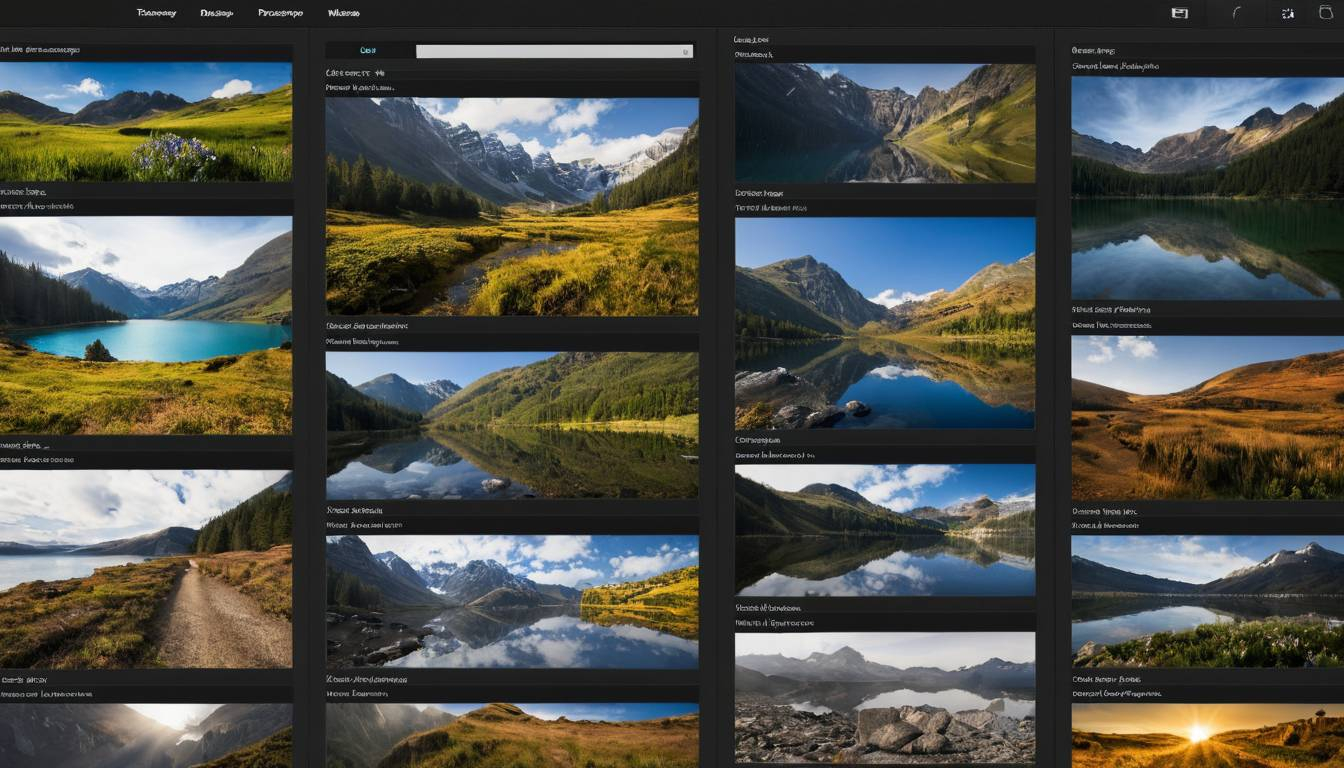
Task: Select the blue sky mountain reflection with rocks
Action: pos(885,323)
